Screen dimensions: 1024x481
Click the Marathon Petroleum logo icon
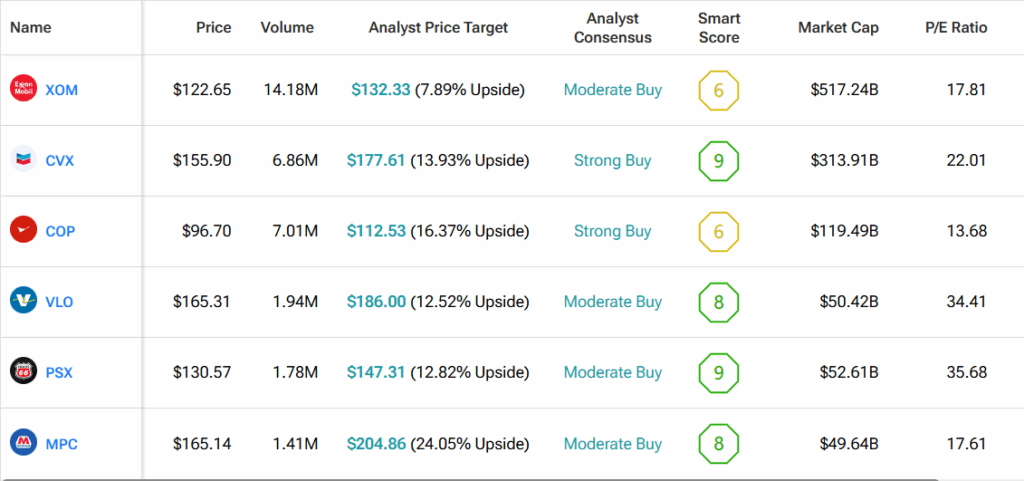tap(24, 443)
